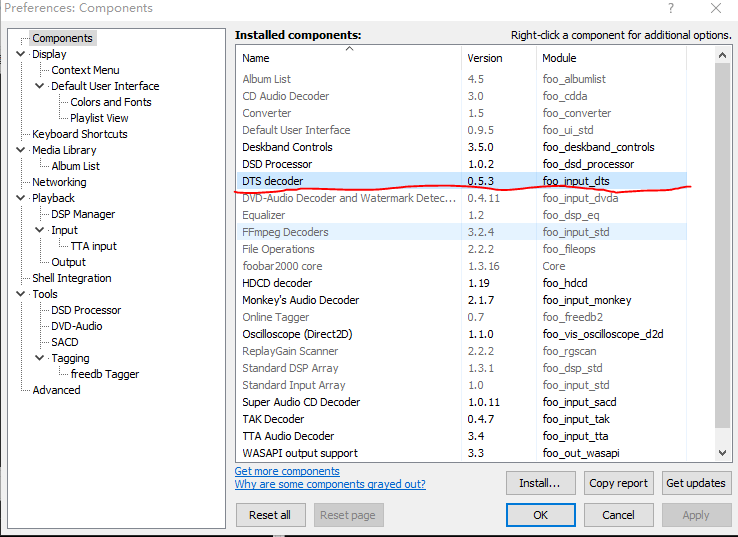Confirm with the OK button
This screenshot has height=537, width=738.
tap(540, 515)
